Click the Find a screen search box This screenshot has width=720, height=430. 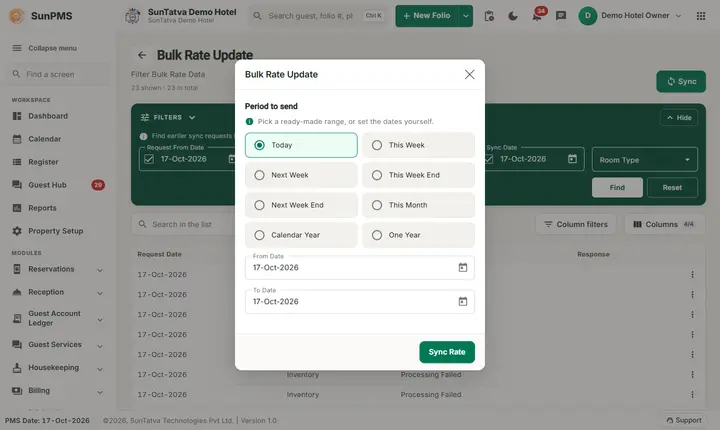click(x=57, y=74)
